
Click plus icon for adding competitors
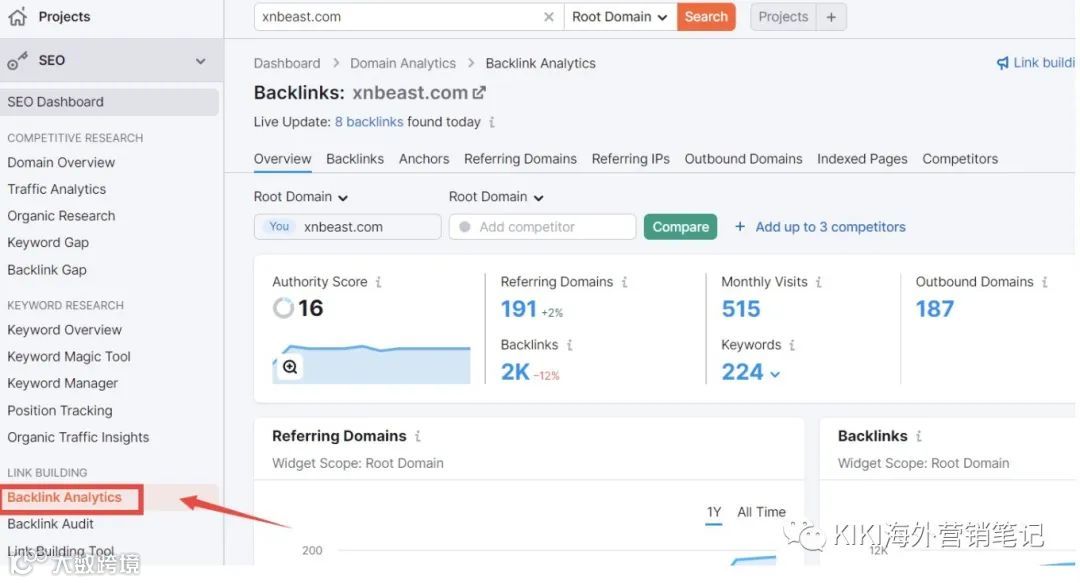740,227
